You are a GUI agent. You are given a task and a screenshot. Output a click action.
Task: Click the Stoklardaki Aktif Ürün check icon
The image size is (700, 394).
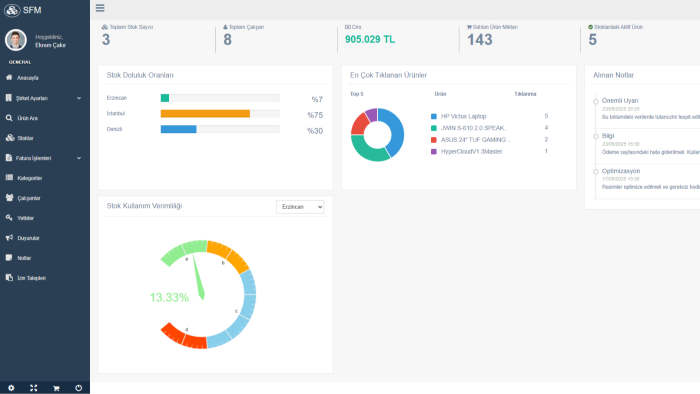590,27
